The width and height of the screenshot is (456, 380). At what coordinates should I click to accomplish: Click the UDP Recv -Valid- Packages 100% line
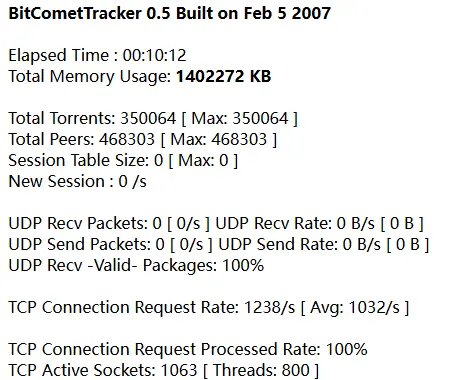136,266
